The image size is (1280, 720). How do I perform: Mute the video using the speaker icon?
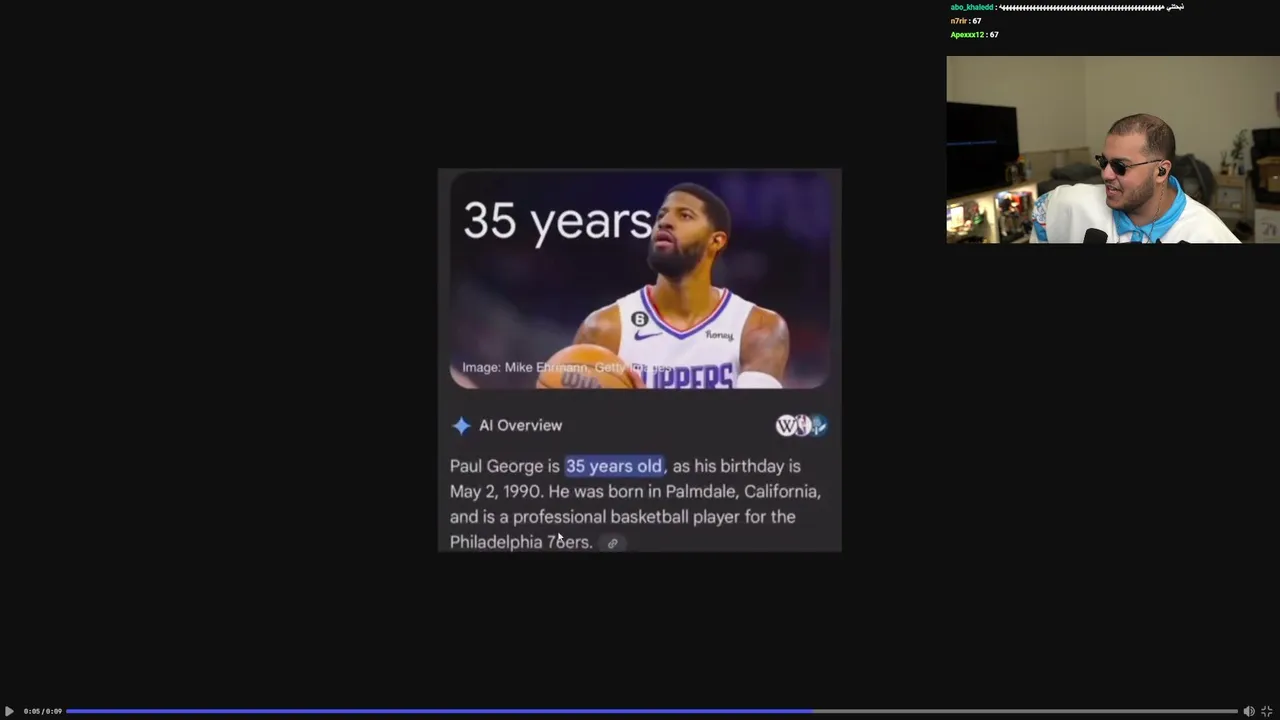tap(1249, 711)
